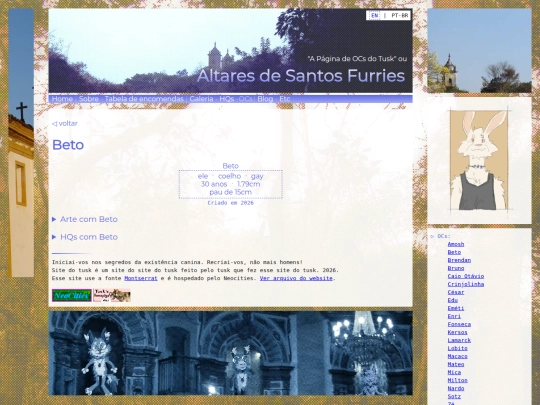Open Milton in the OCs list
The height and width of the screenshot is (405, 540).
458,380
